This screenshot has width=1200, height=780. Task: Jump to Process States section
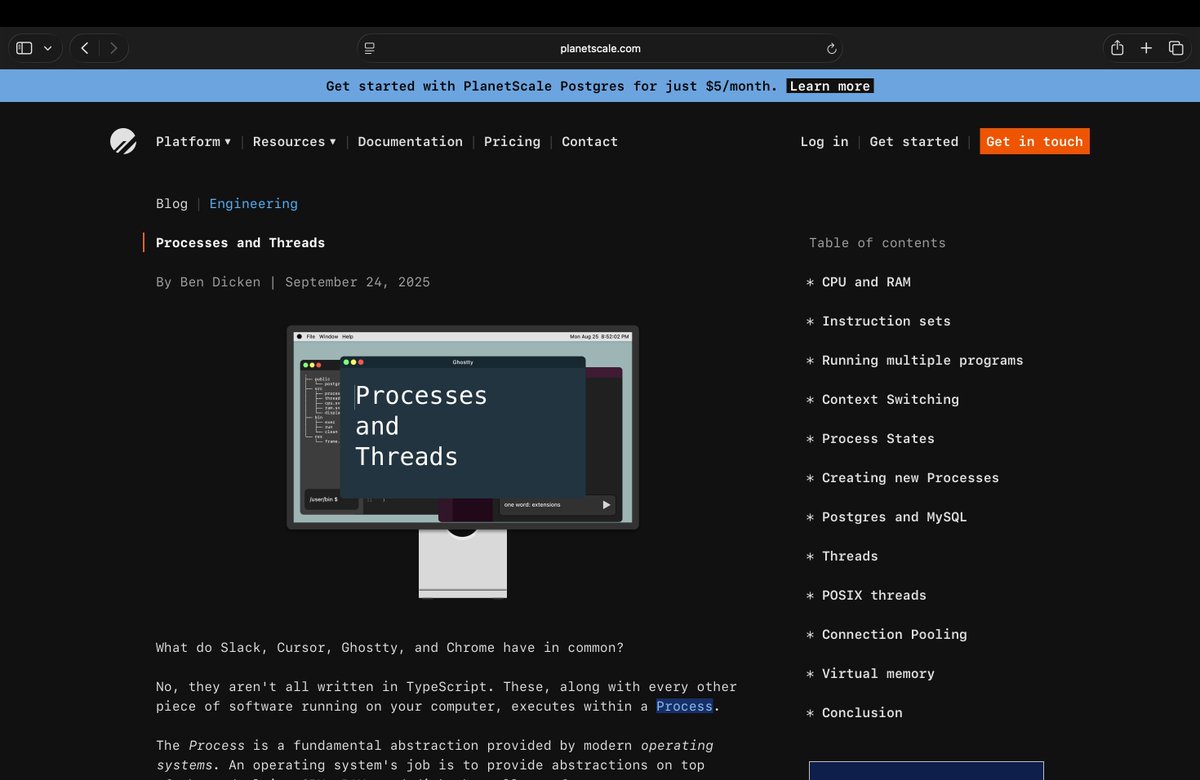tap(878, 438)
